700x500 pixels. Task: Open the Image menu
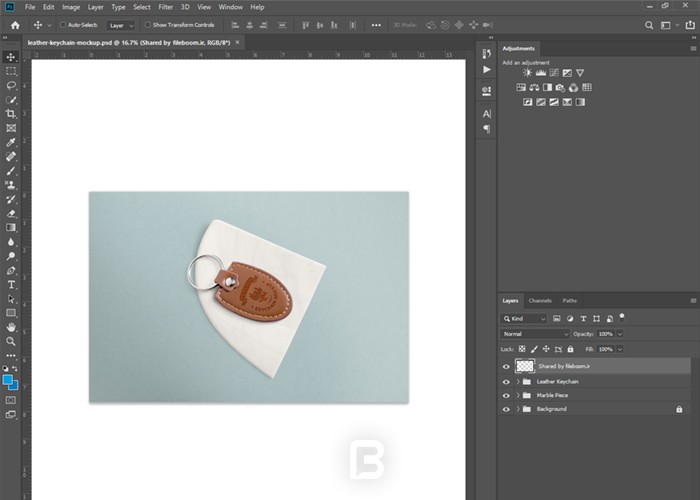[x=71, y=7]
